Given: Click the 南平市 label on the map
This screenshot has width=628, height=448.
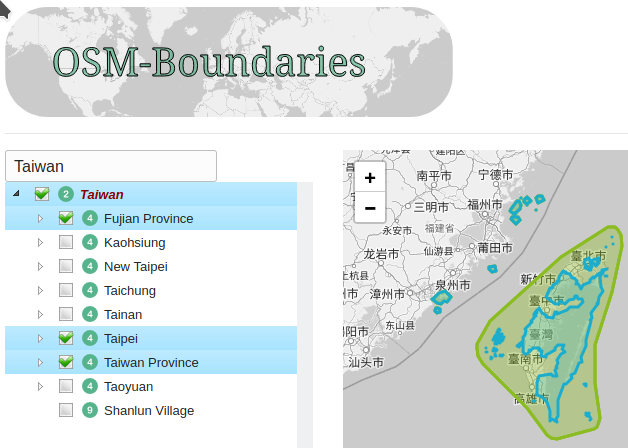Looking at the screenshot, I should click(434, 175).
